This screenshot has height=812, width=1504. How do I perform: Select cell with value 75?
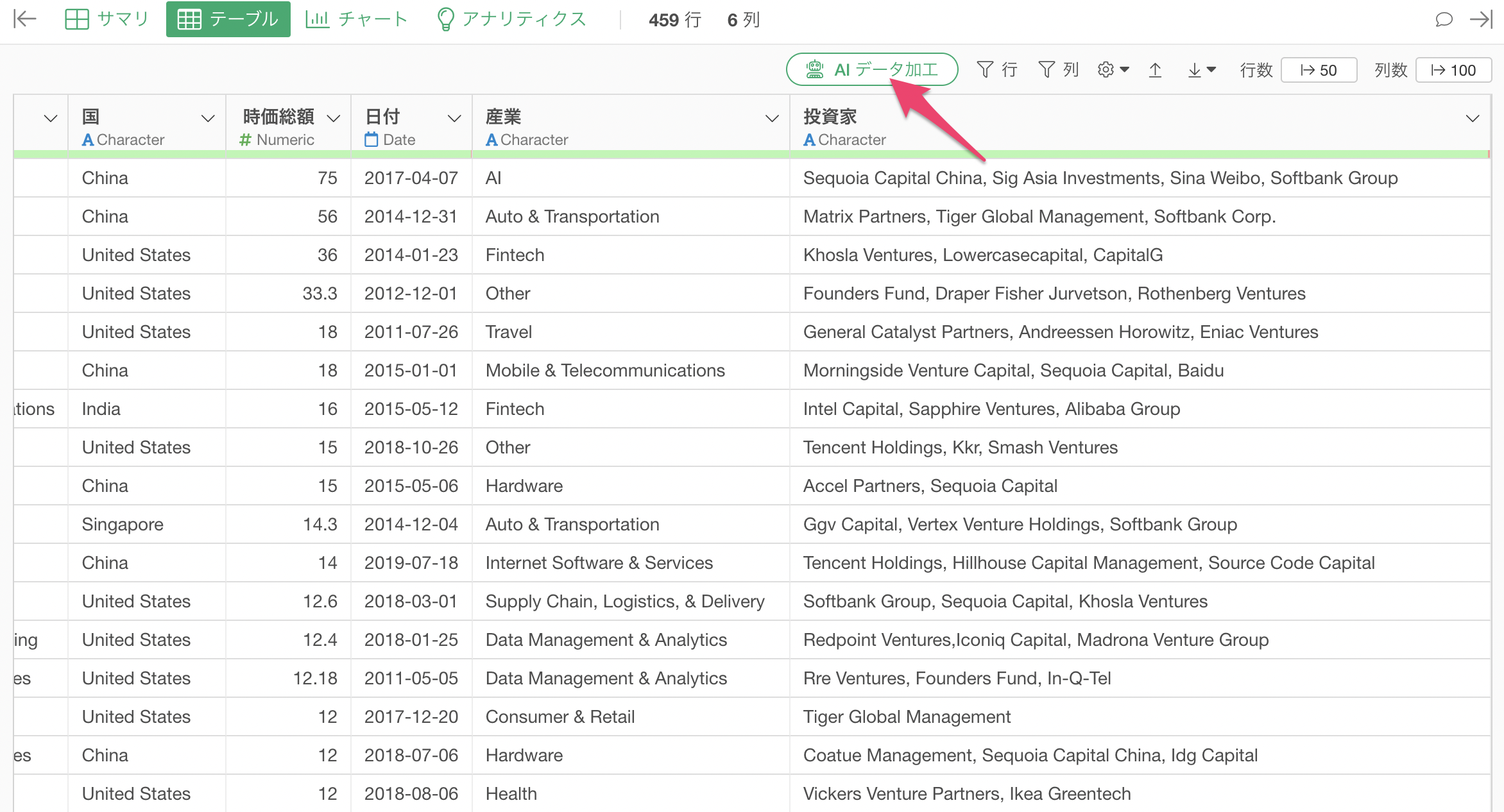(288, 178)
